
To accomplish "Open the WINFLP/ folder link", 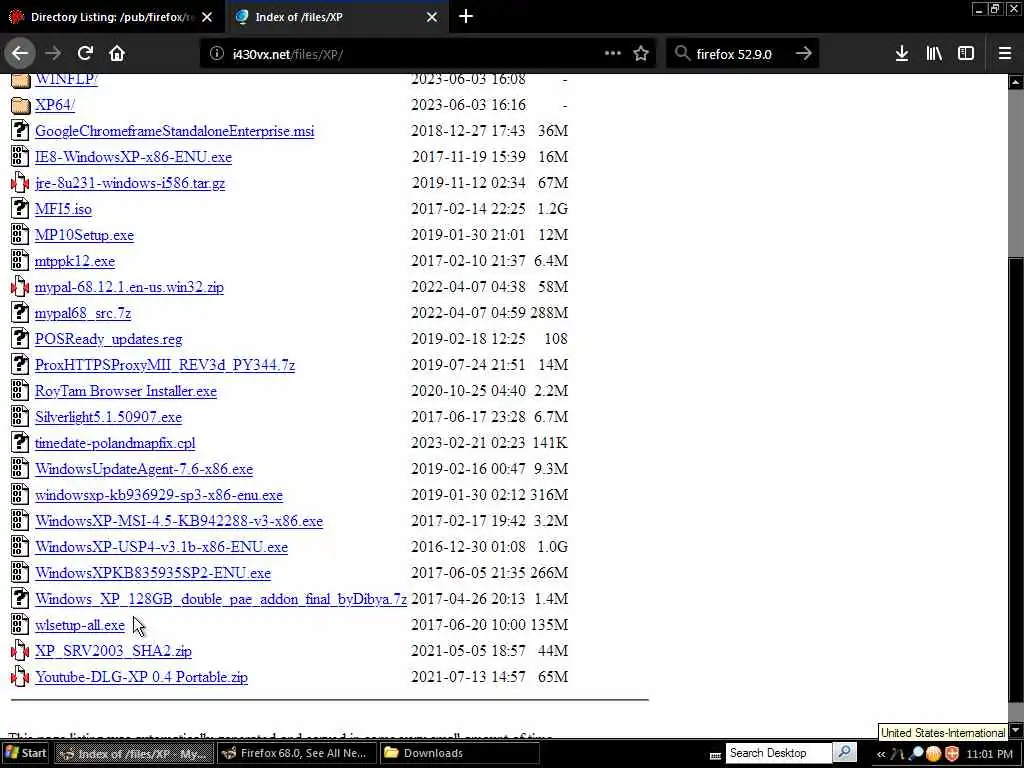I will click(66, 79).
